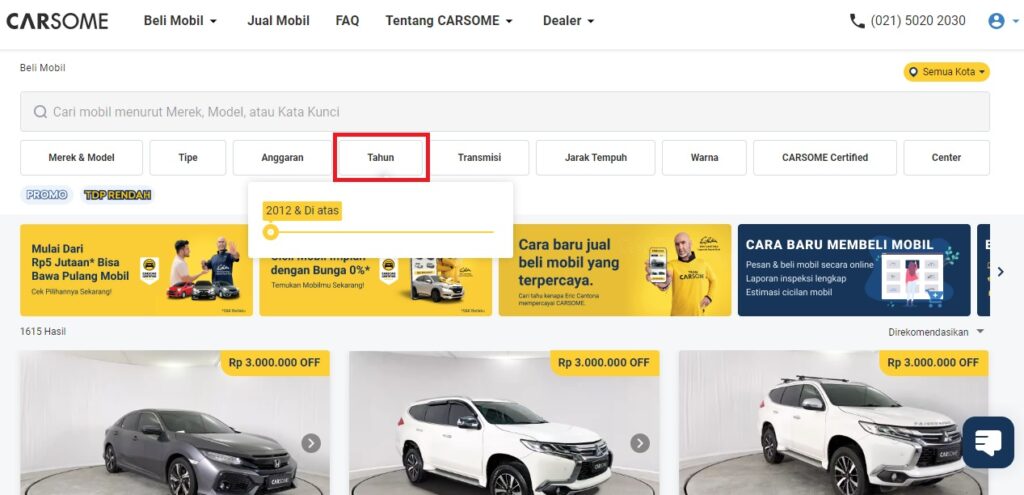Click the search field for Merek, Model

click(x=505, y=112)
